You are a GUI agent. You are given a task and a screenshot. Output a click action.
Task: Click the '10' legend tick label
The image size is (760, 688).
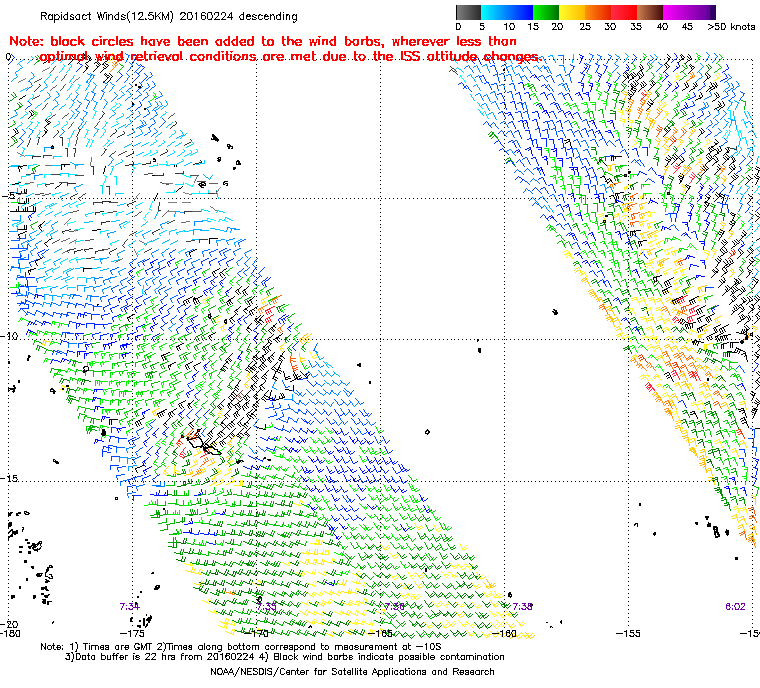coord(509,27)
